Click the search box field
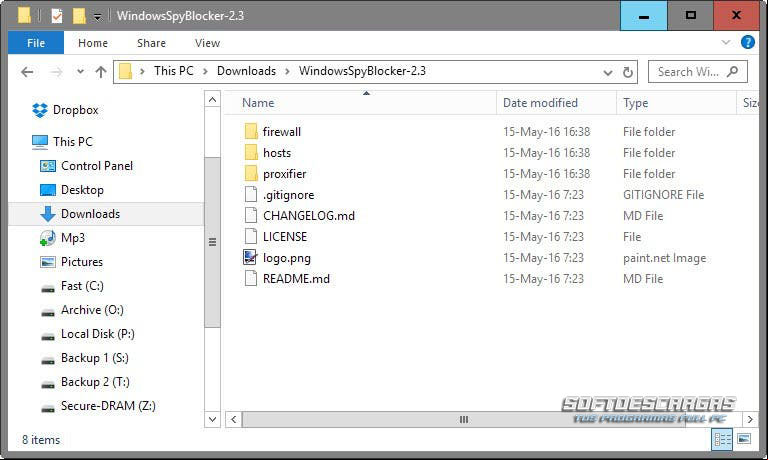Image resolution: width=768 pixels, height=460 pixels. click(697, 72)
